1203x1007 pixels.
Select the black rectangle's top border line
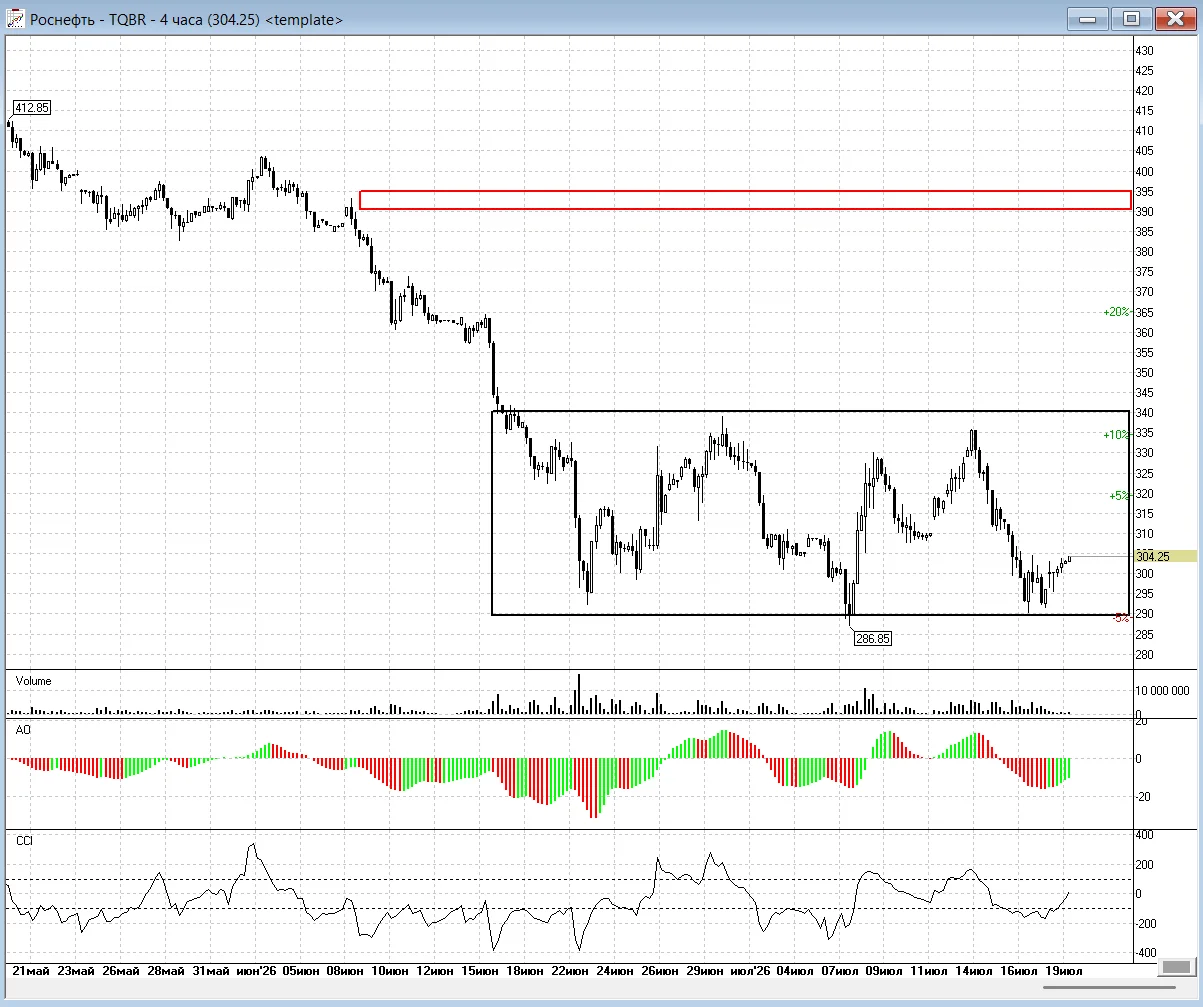(x=811, y=411)
